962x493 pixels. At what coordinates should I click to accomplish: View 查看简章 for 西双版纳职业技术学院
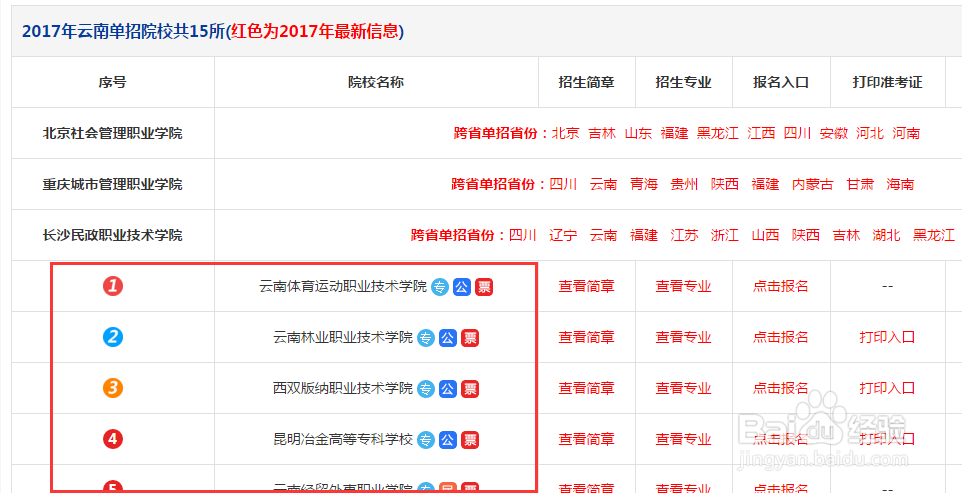point(587,388)
